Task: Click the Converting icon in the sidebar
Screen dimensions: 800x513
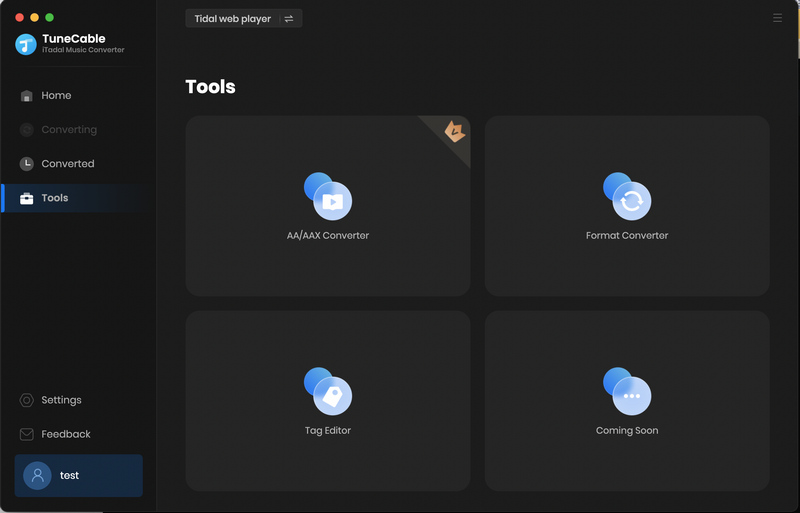Action: [27, 130]
